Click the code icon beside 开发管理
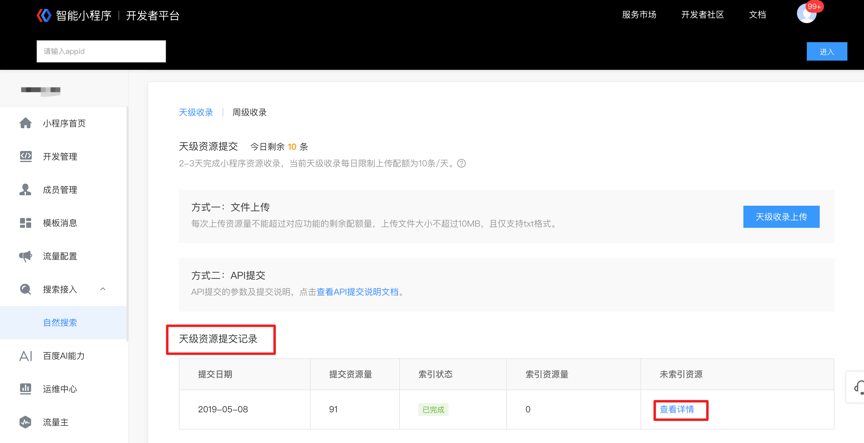 (25, 156)
